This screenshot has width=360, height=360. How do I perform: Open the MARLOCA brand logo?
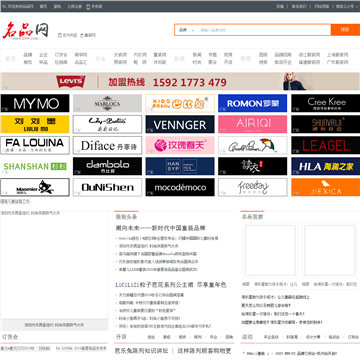(107, 103)
